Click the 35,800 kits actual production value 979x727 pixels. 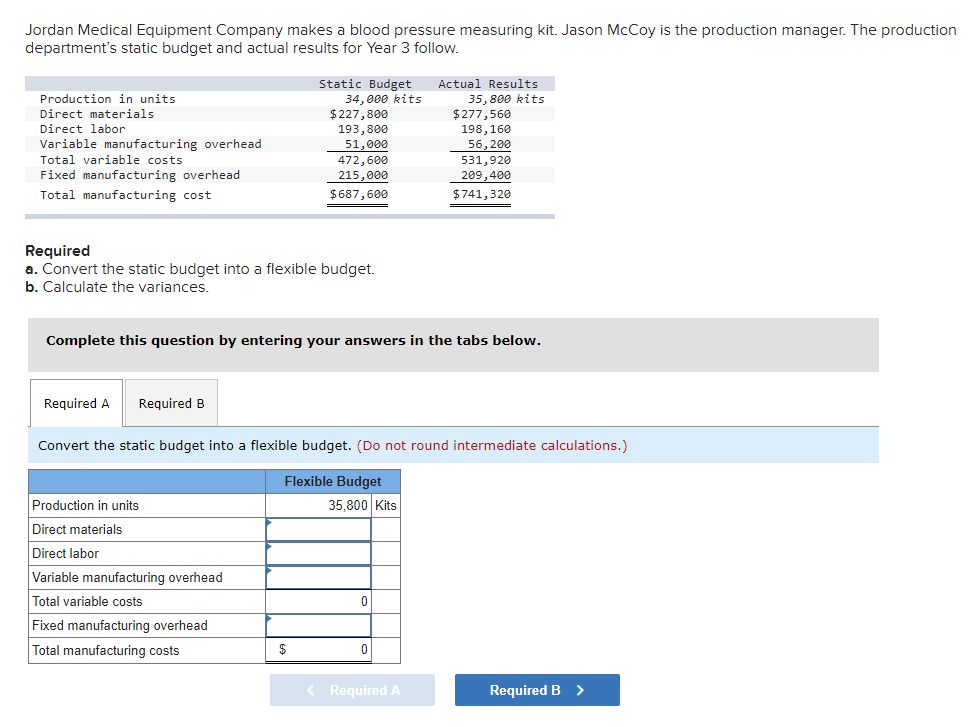tap(506, 99)
